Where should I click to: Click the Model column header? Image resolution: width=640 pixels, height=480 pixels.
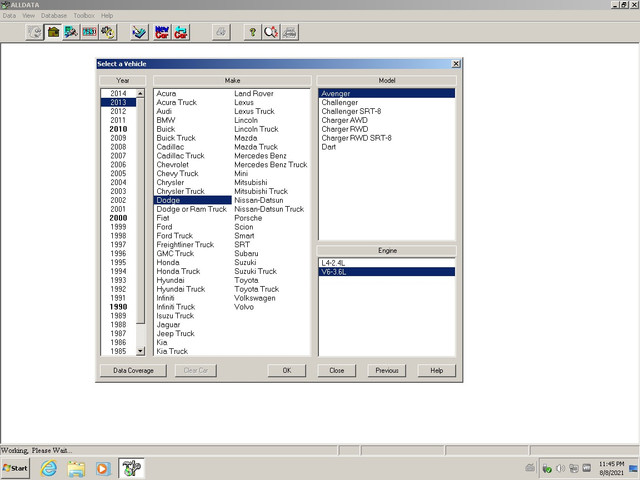tap(387, 80)
